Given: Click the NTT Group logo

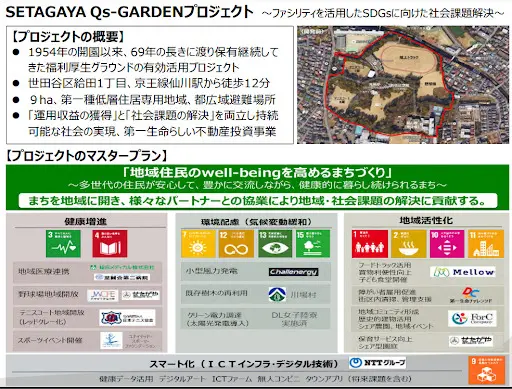Looking at the screenshot, I should click(378, 363).
